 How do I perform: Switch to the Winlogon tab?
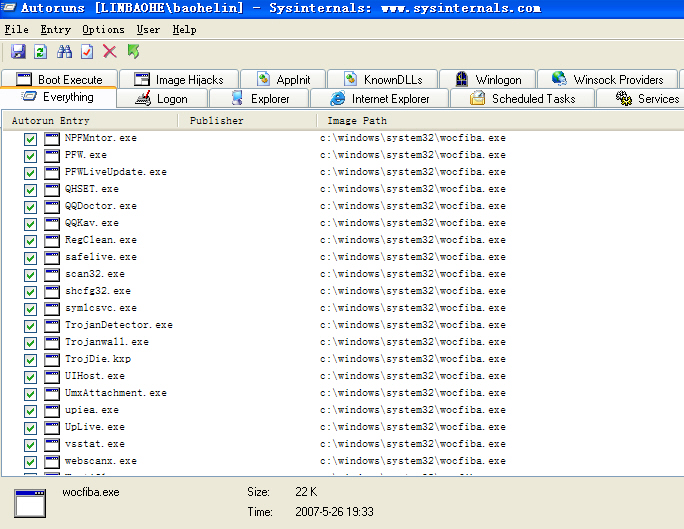[487, 79]
